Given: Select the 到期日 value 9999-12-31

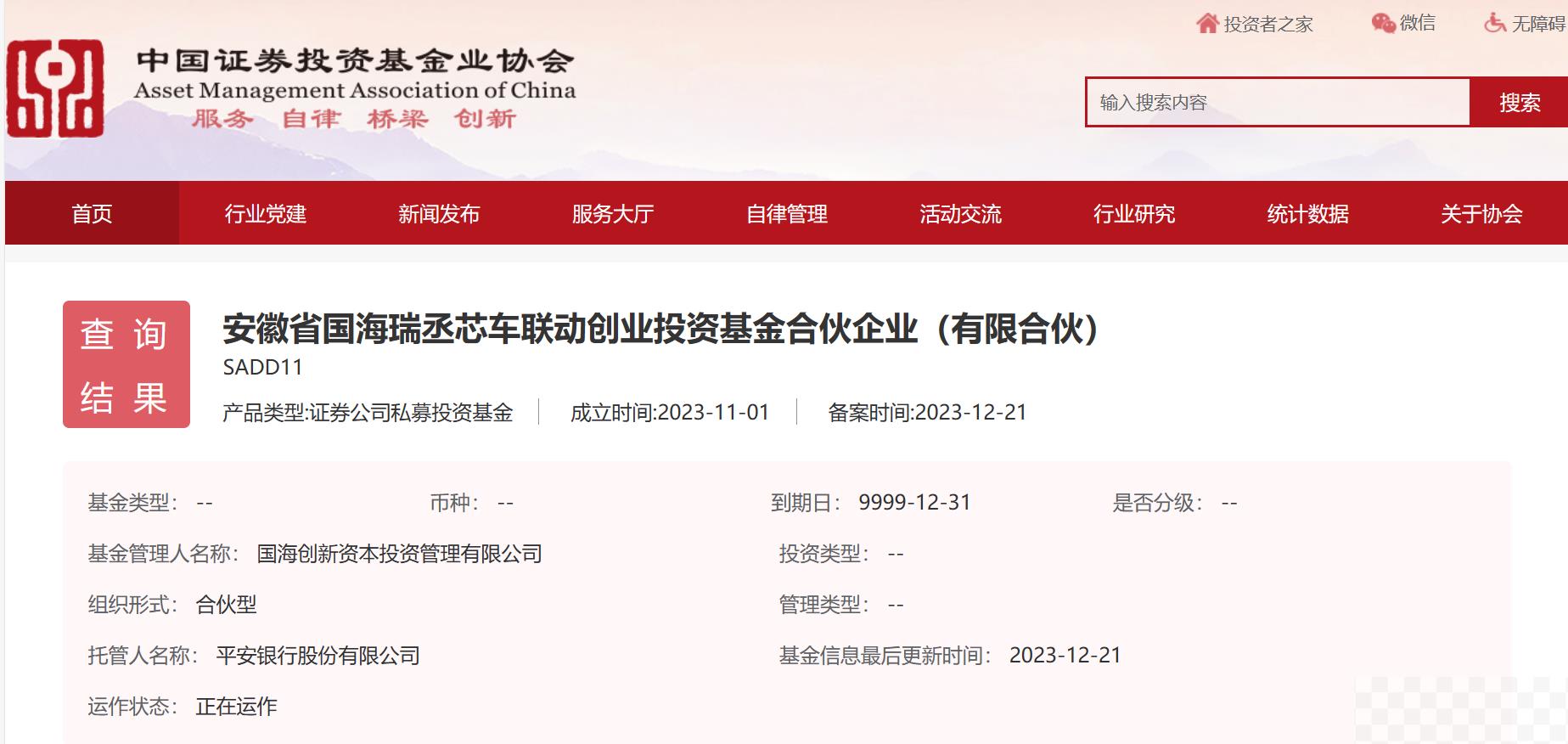Looking at the screenshot, I should click(x=914, y=502).
